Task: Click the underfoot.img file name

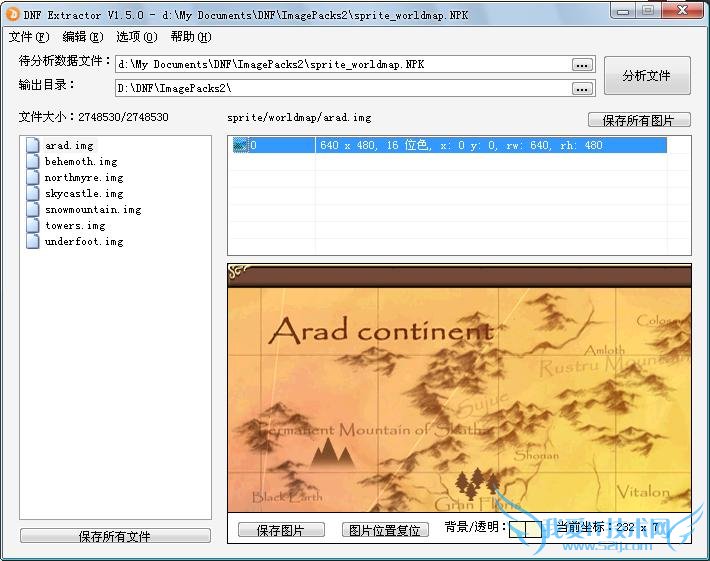Action: (x=84, y=241)
